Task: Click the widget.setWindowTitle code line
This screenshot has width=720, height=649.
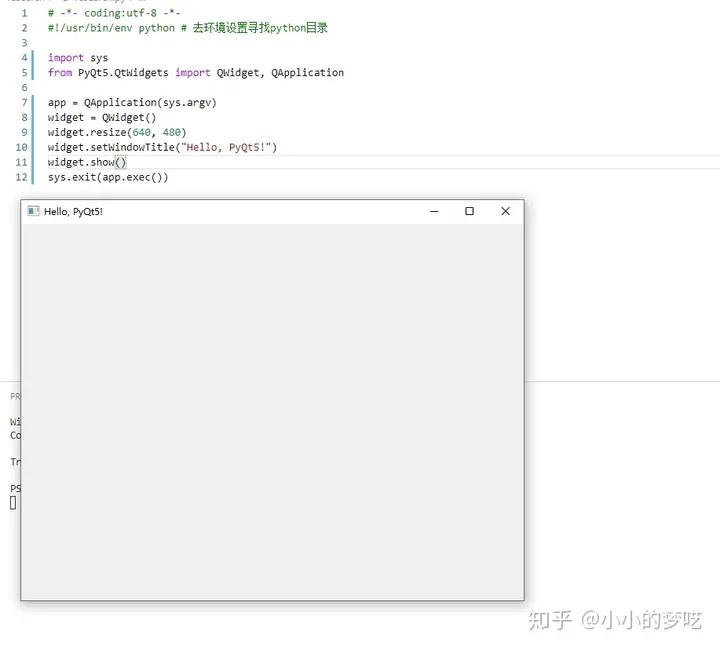Action: pyautogui.click(x=163, y=147)
